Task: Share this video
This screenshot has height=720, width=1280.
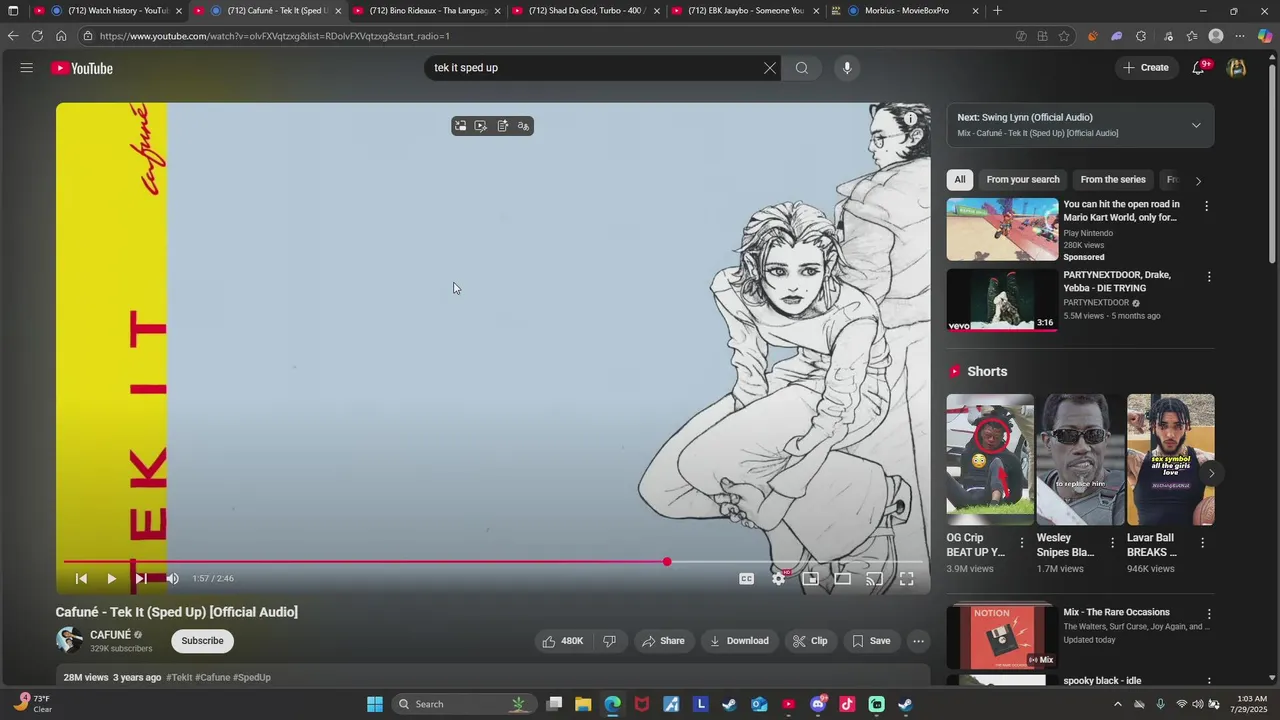Action: (663, 641)
